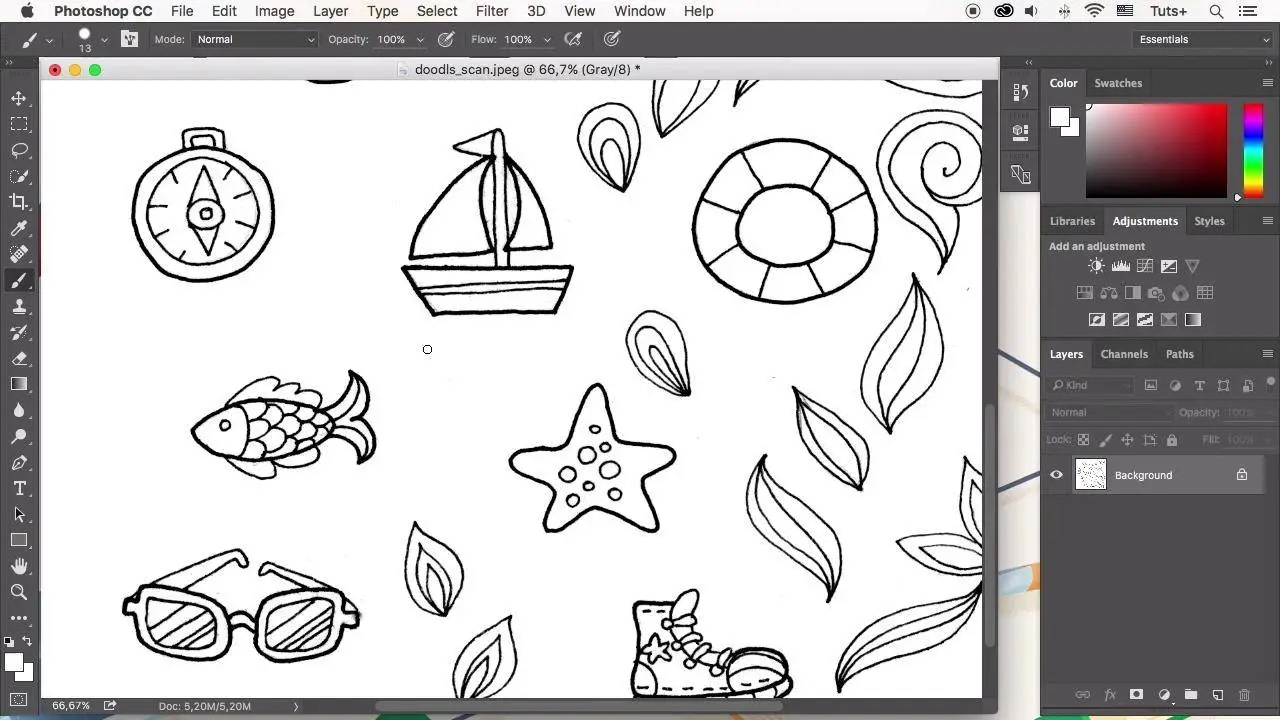Select the Gradient tool
Viewport: 1280px width, 720px height.
19,384
